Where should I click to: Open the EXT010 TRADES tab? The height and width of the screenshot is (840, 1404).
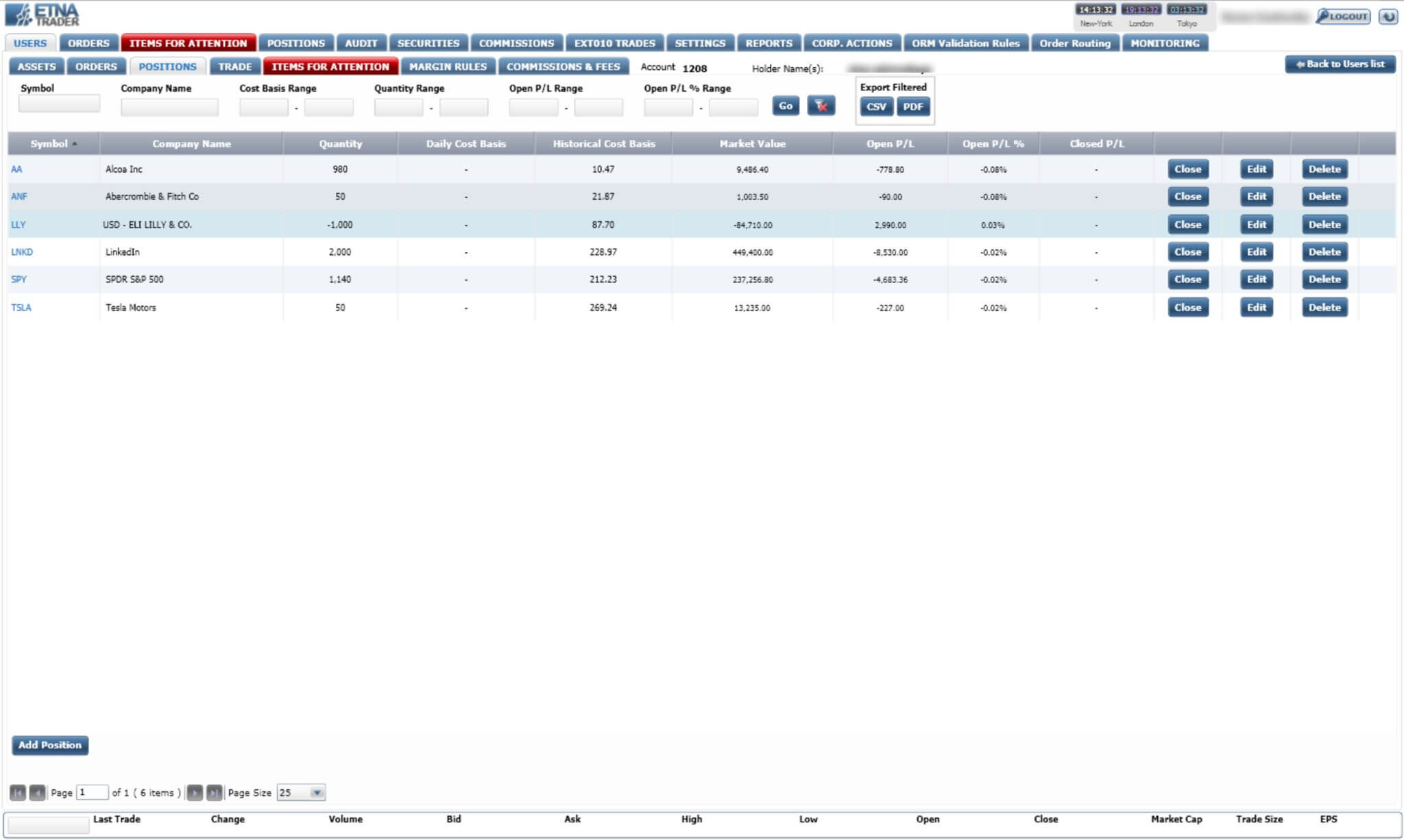pos(614,43)
